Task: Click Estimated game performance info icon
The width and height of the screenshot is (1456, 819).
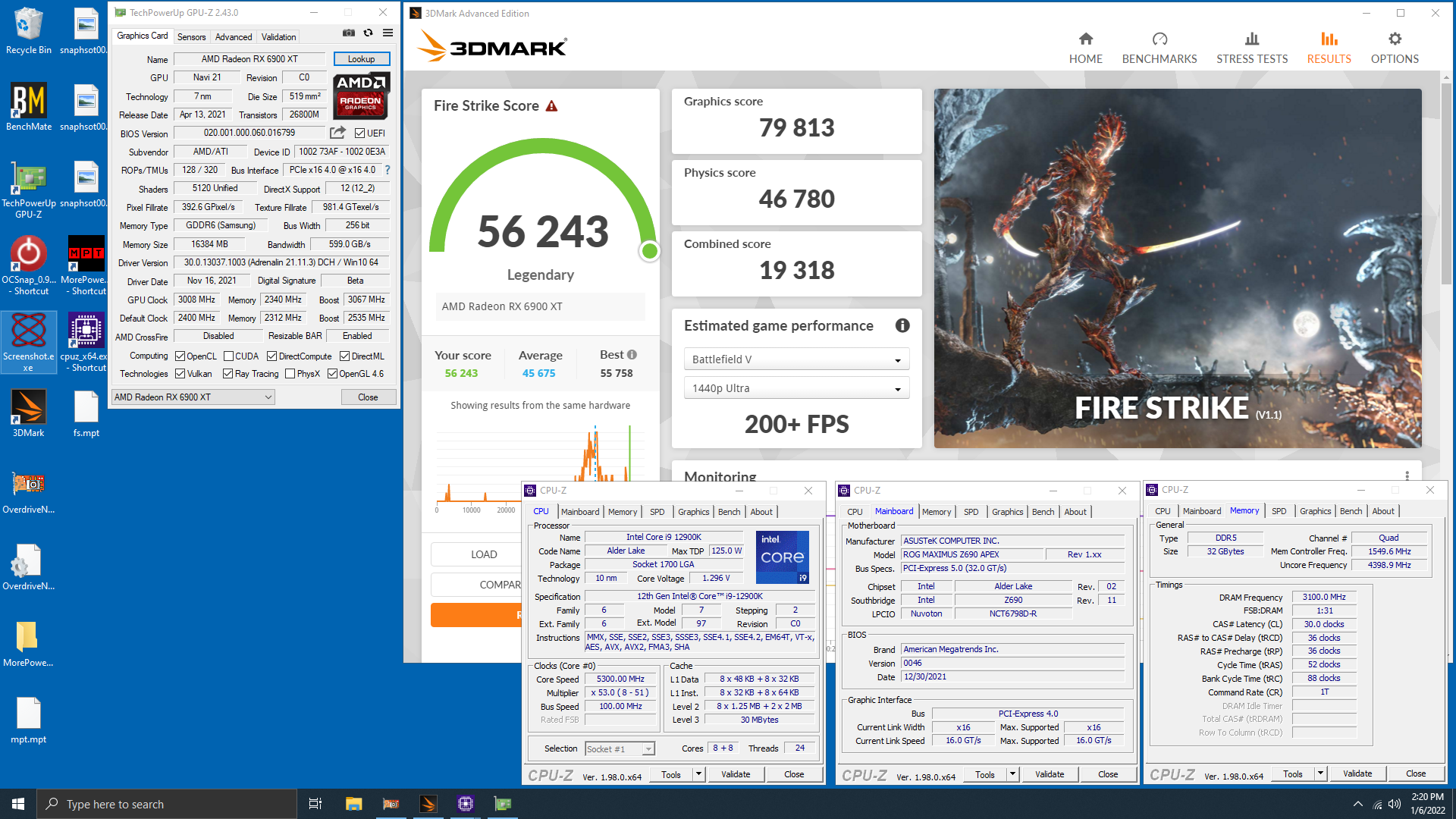Action: [x=902, y=325]
